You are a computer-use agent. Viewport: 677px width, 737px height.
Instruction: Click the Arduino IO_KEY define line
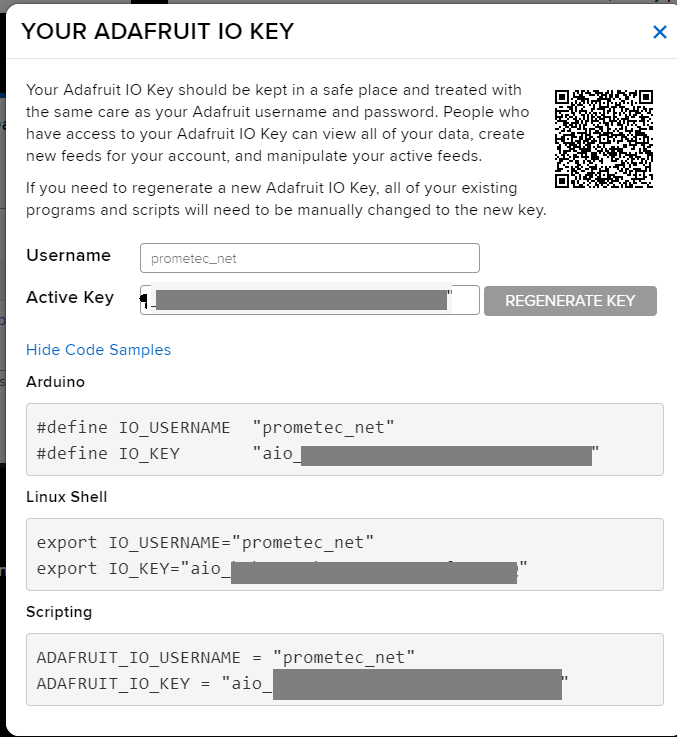point(317,454)
